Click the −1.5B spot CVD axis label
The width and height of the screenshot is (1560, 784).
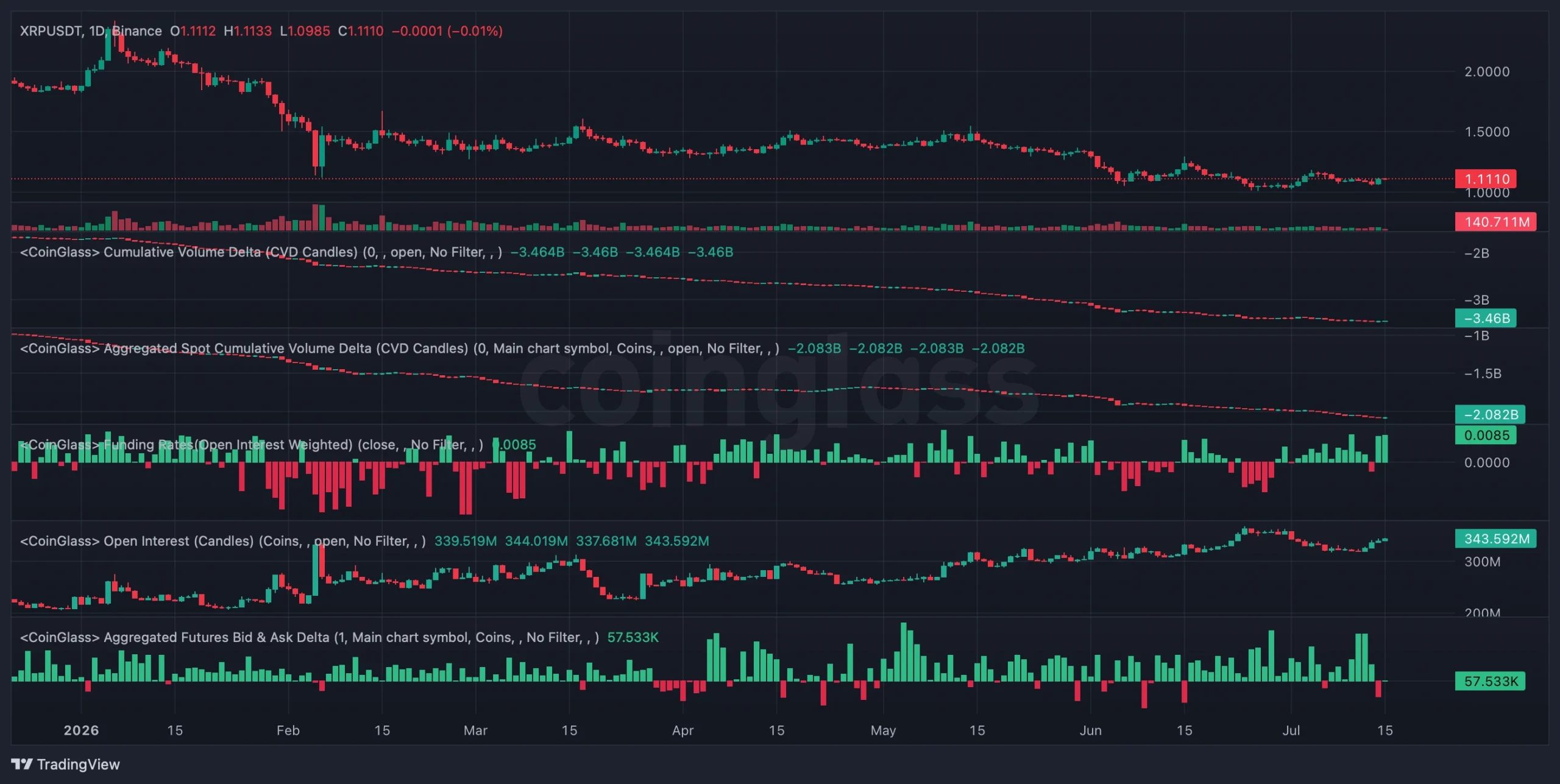(x=1483, y=373)
